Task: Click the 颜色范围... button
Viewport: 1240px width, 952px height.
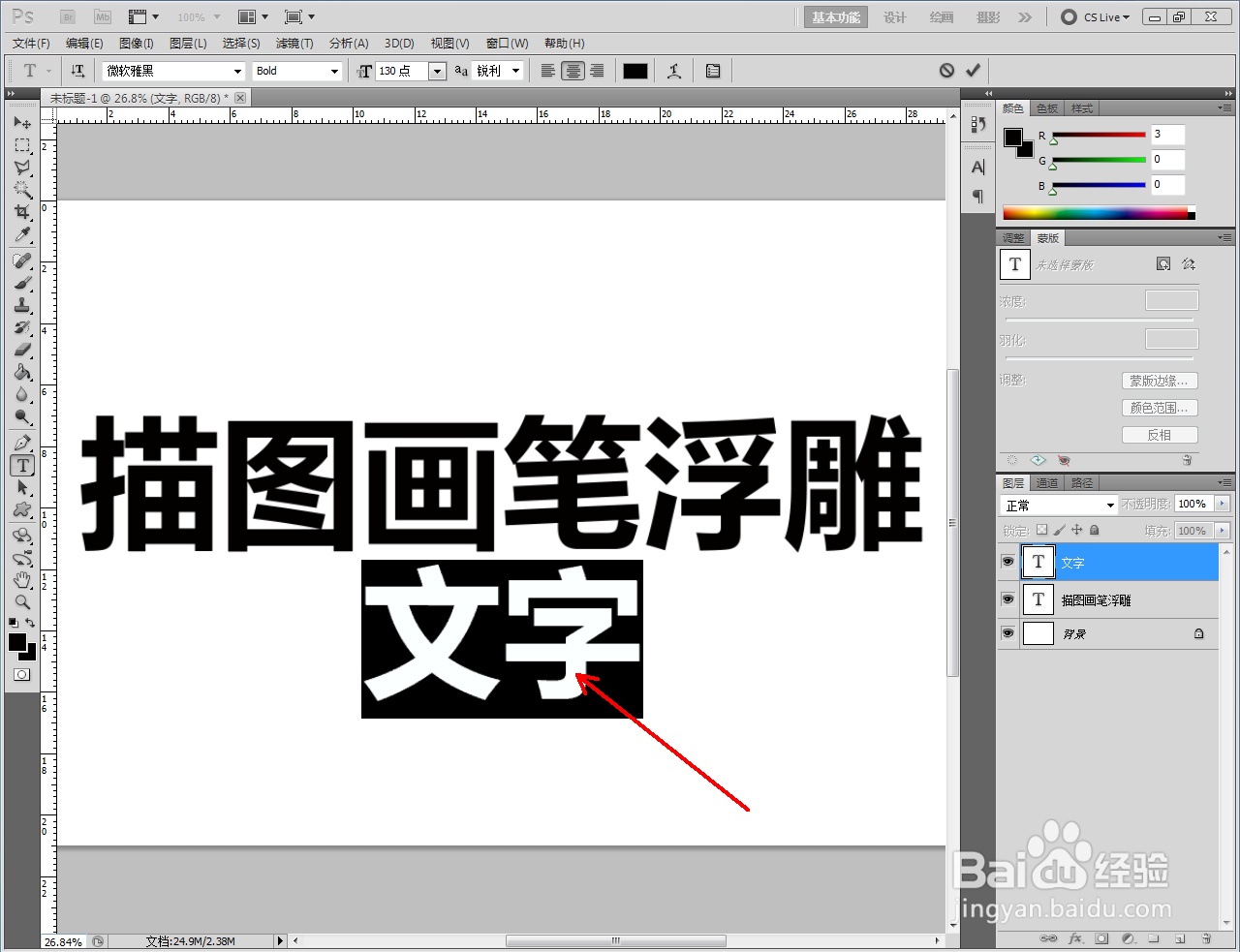Action: click(1160, 408)
